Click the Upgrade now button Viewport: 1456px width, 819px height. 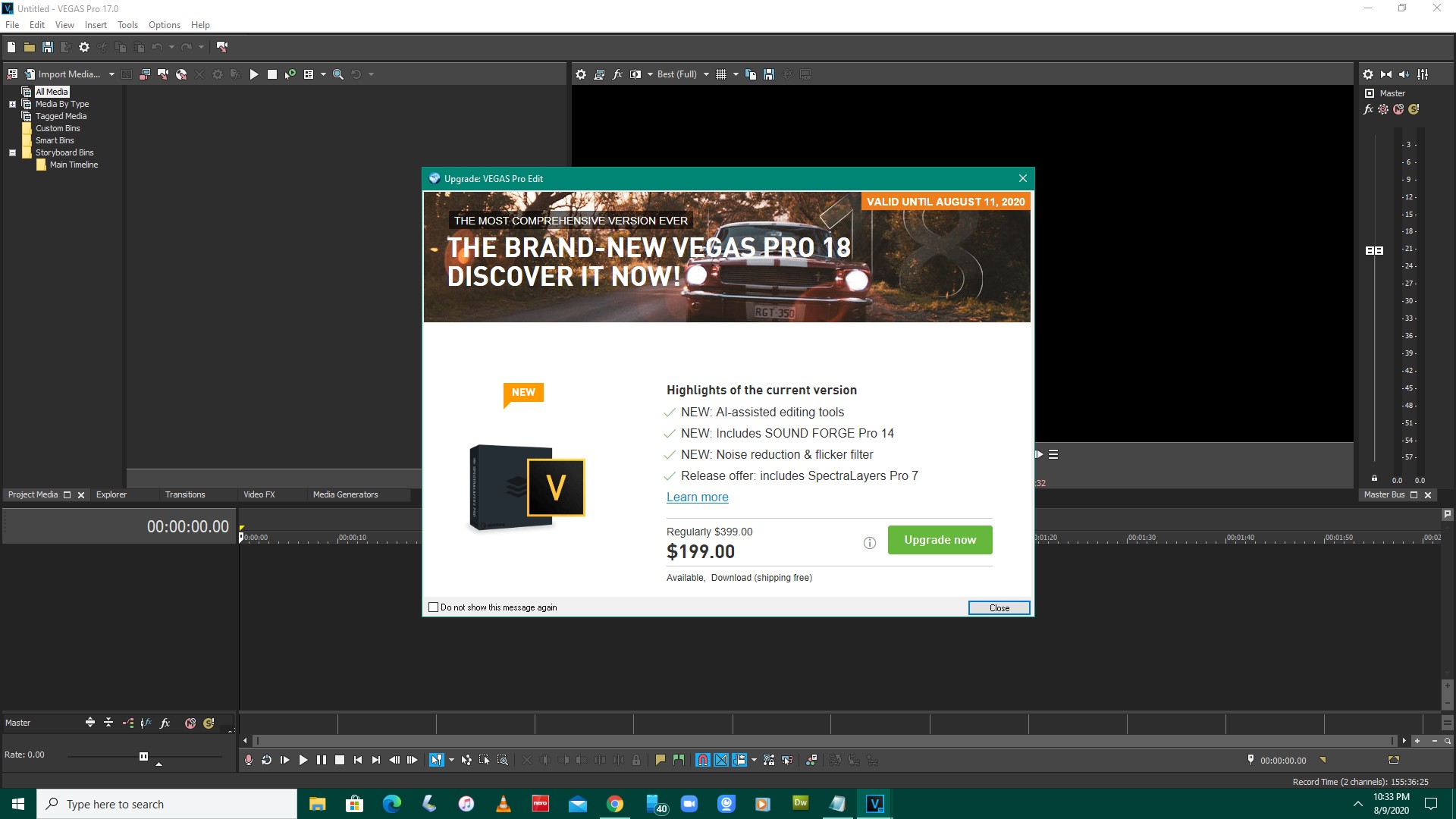tap(940, 540)
